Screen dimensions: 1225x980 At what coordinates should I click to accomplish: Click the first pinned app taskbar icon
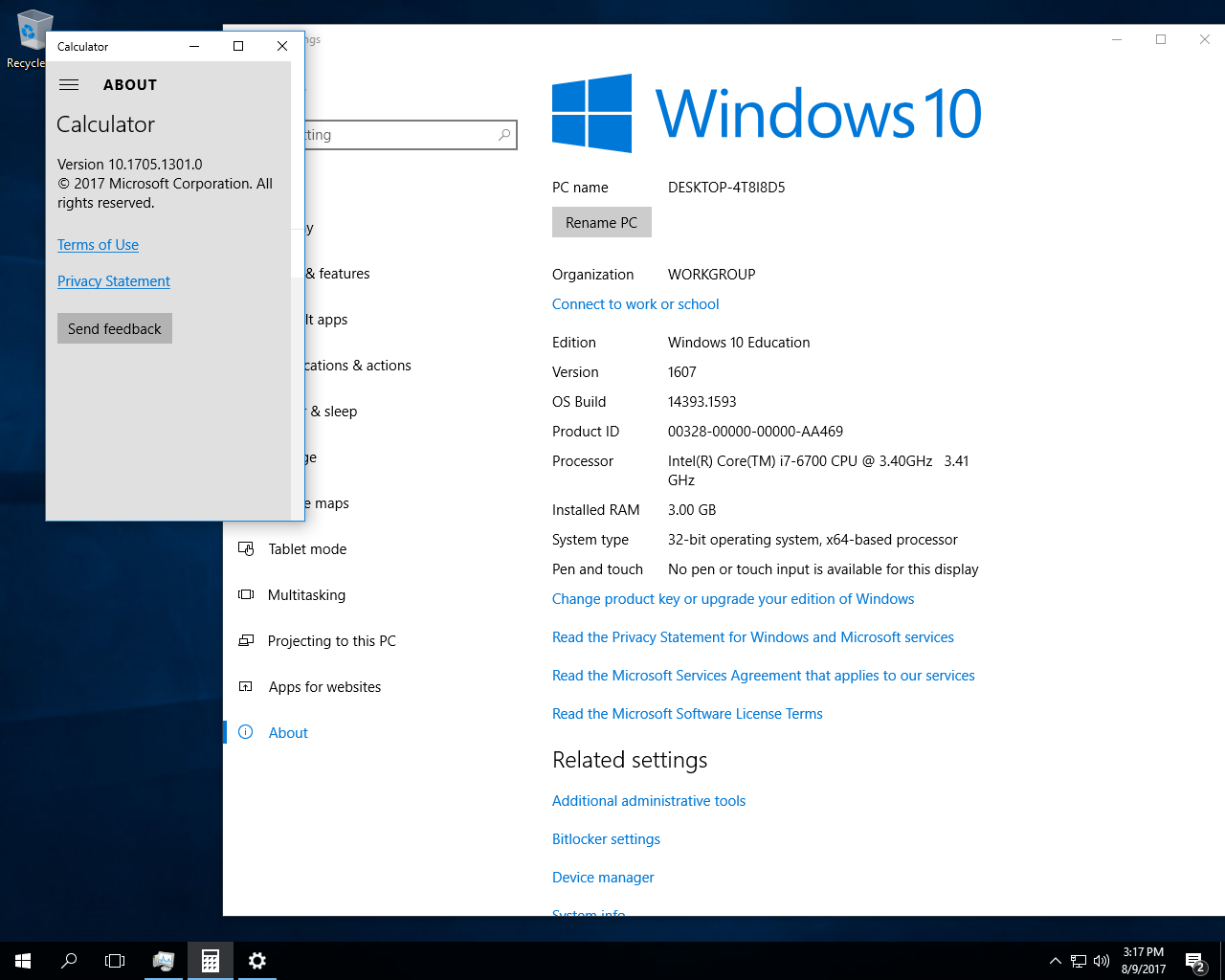point(164,961)
